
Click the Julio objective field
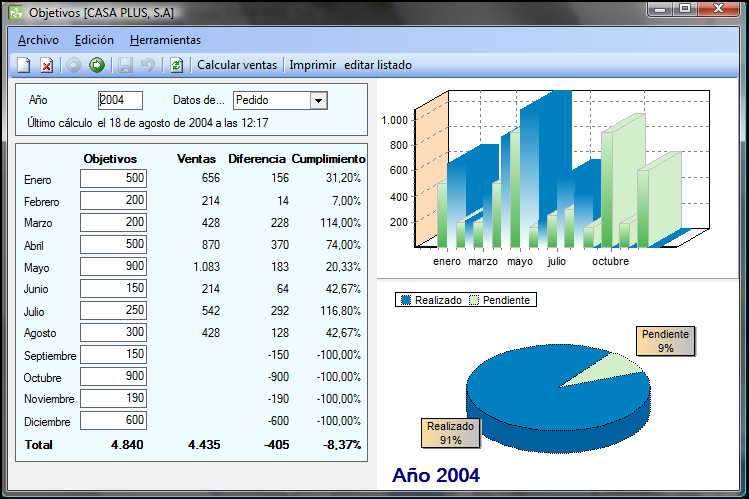113,310
